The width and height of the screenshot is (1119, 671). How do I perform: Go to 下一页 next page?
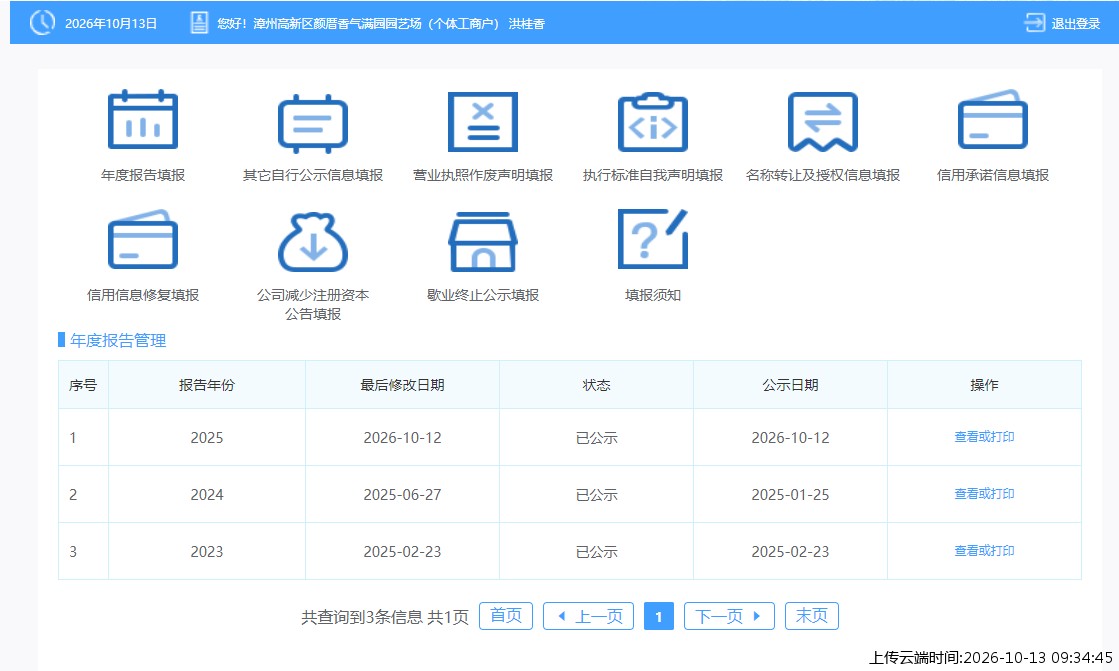coord(729,616)
